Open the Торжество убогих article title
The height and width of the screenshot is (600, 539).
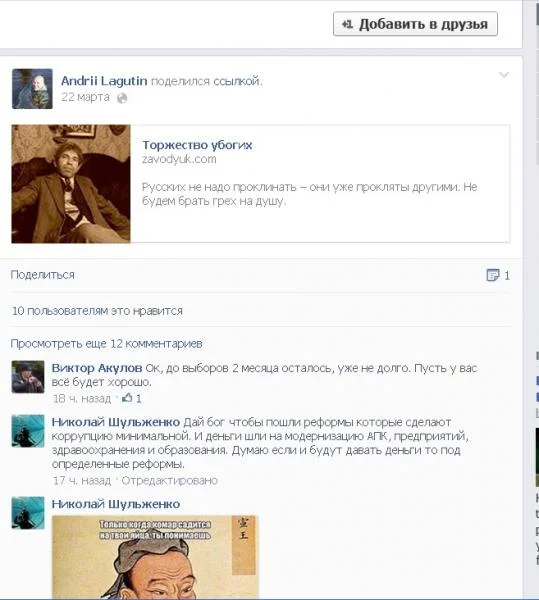(197, 145)
